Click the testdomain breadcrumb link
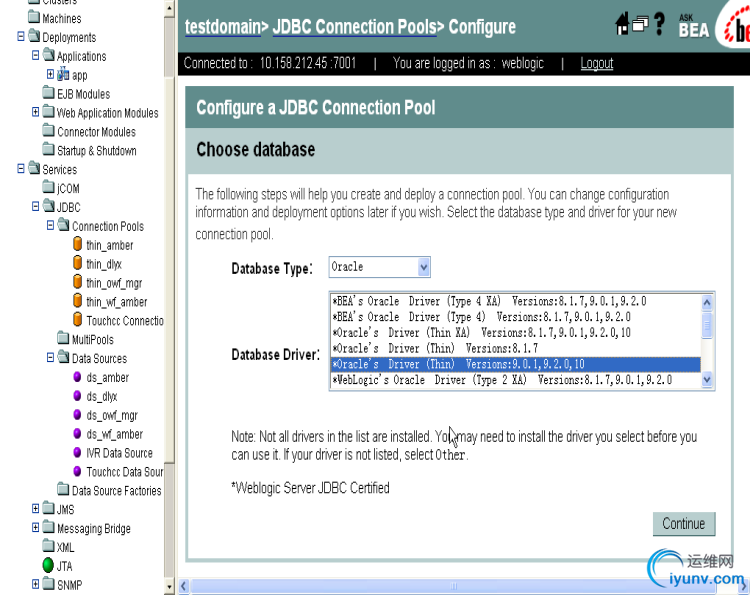 223,27
